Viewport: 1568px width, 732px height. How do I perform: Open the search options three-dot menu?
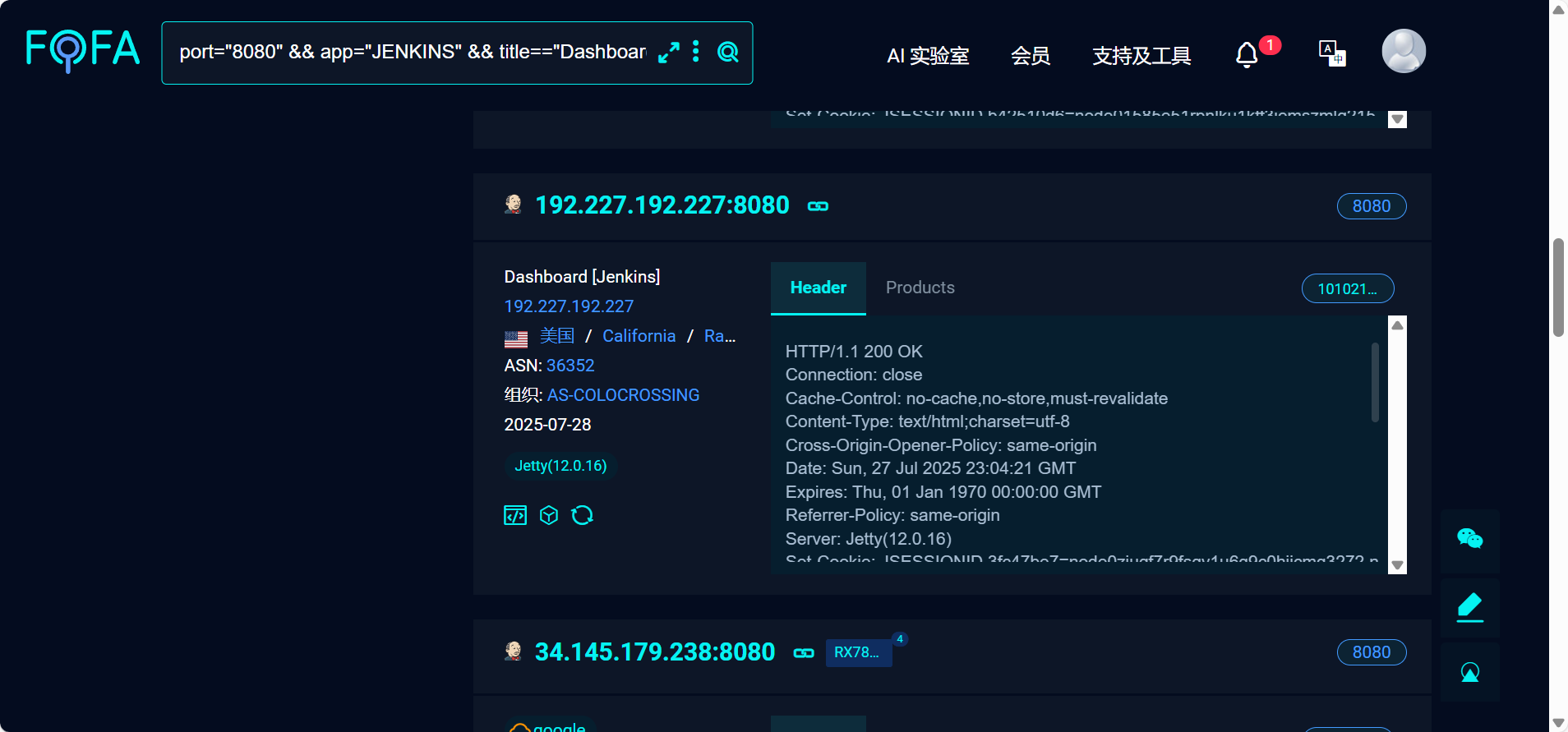coord(696,52)
